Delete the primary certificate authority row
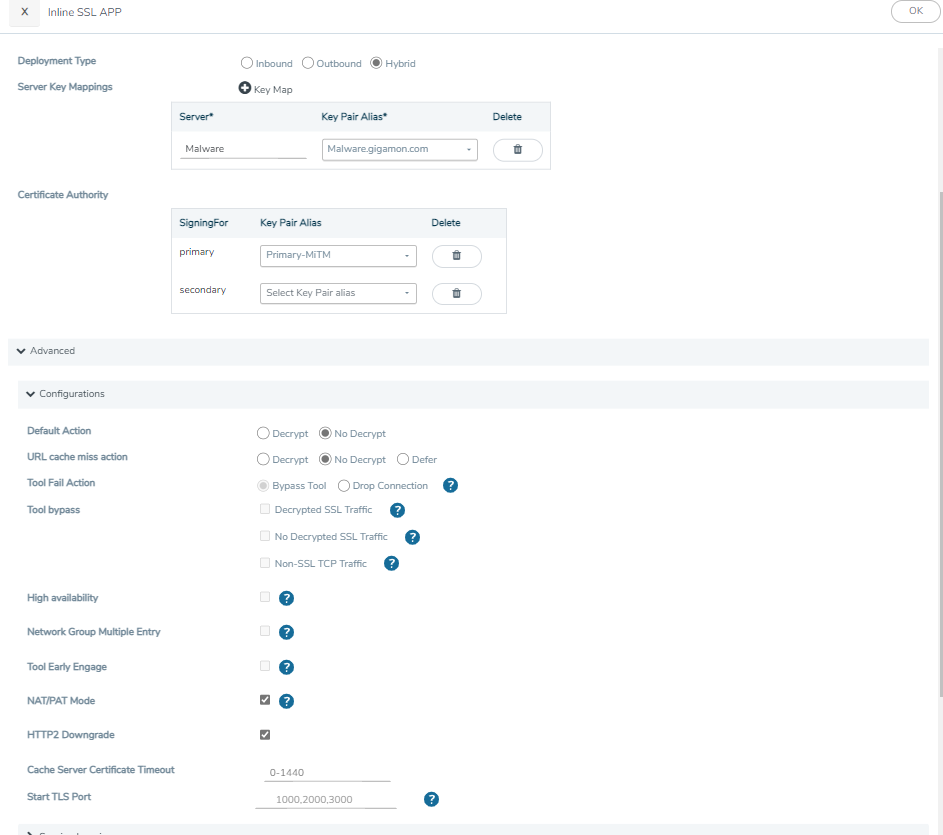Viewport: 943px width, 835px height. click(x=456, y=256)
